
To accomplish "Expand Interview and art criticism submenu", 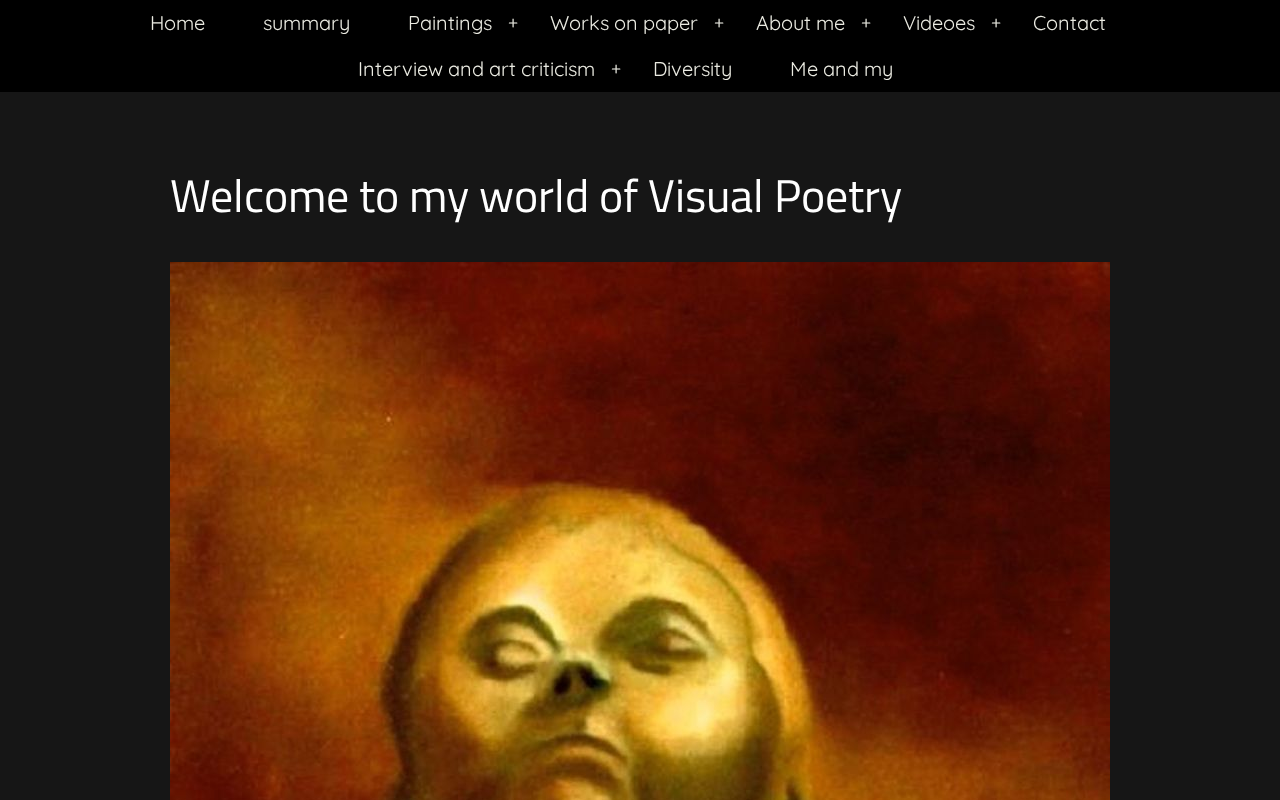I will 616,69.
